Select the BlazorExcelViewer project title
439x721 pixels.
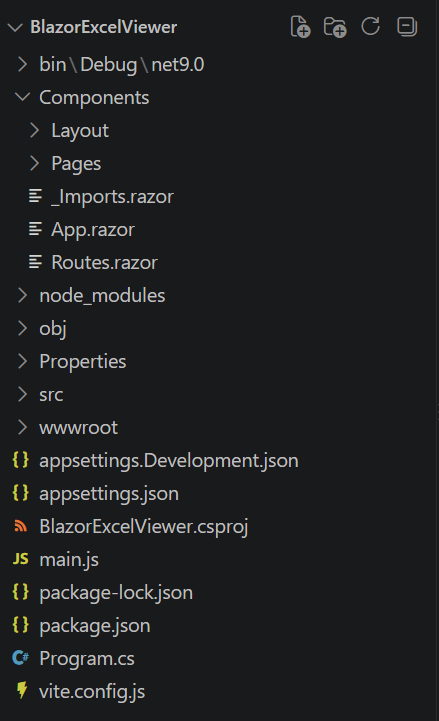[103, 27]
